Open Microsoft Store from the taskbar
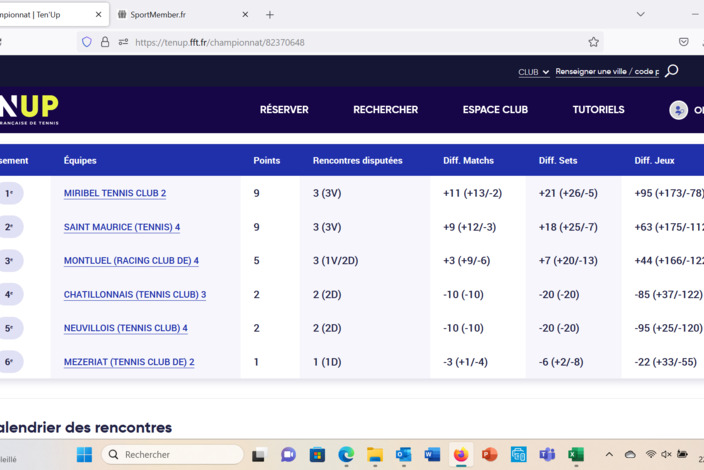Viewport: 704px width, 470px height. point(317,455)
